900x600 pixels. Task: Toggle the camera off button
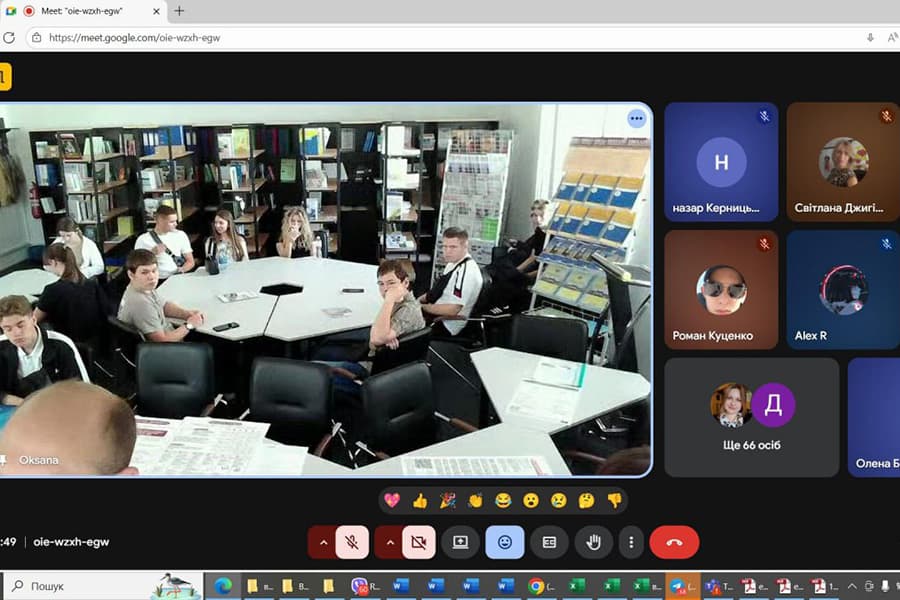(x=419, y=542)
